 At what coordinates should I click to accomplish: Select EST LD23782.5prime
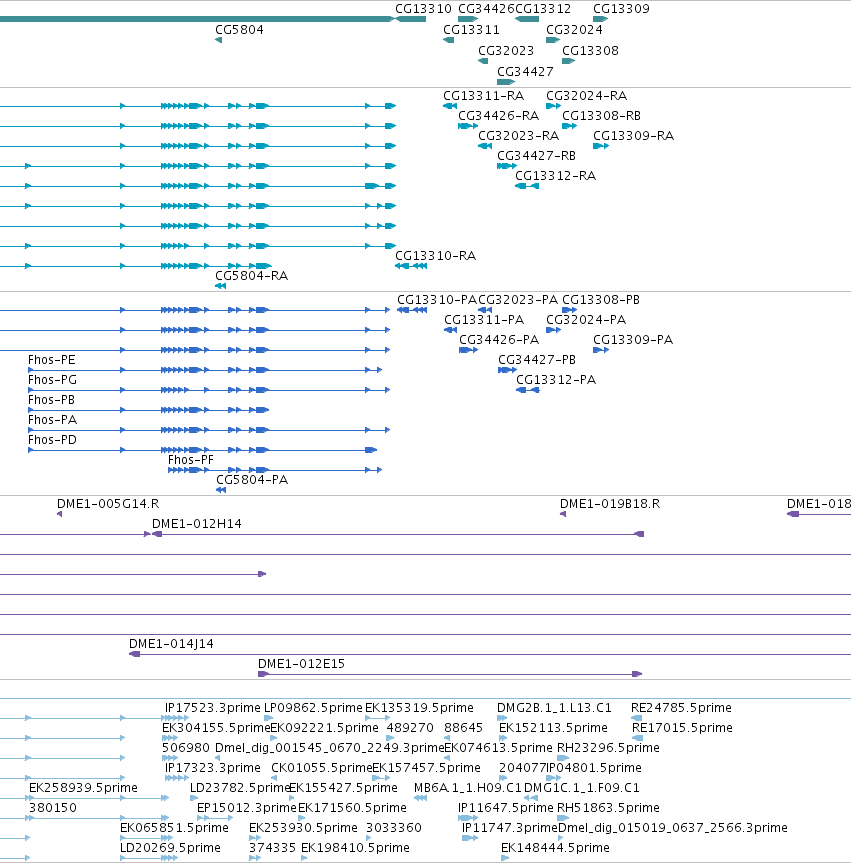(239, 788)
